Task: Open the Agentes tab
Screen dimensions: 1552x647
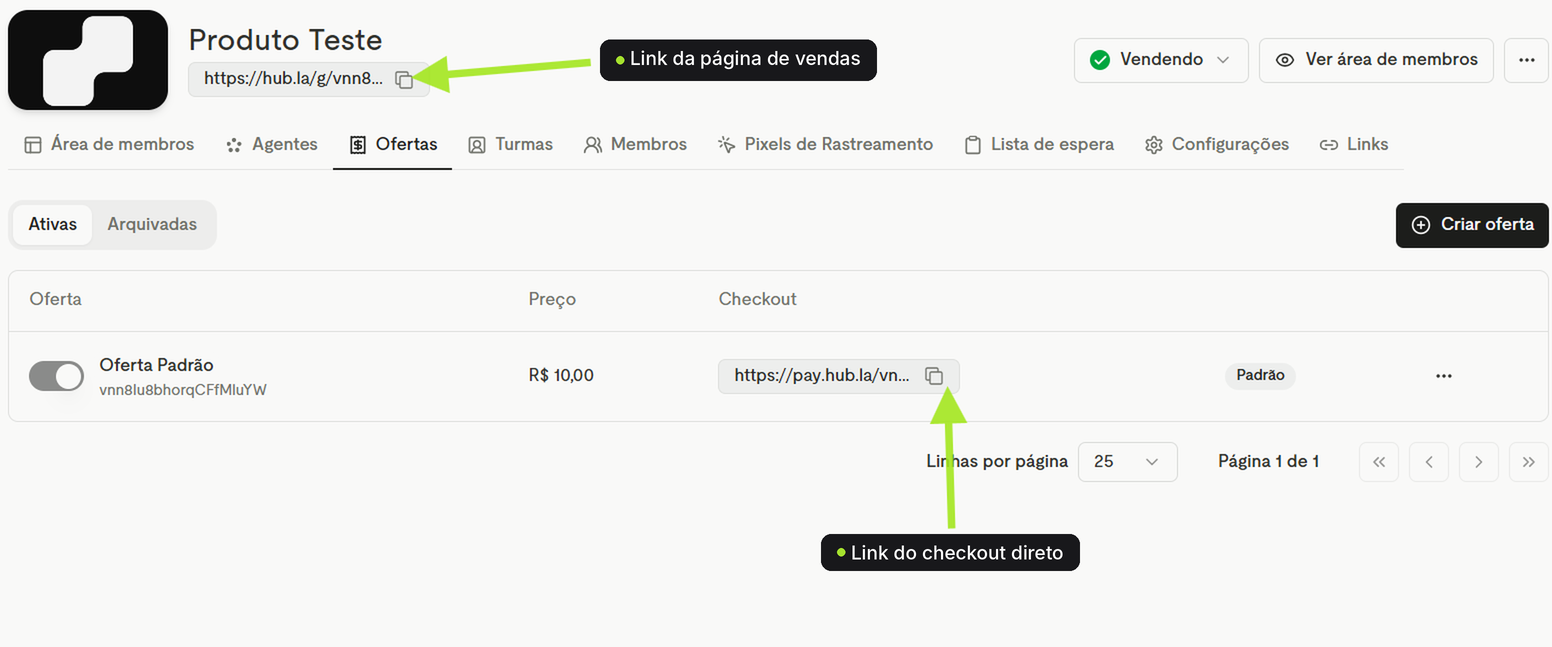Action: click(272, 145)
